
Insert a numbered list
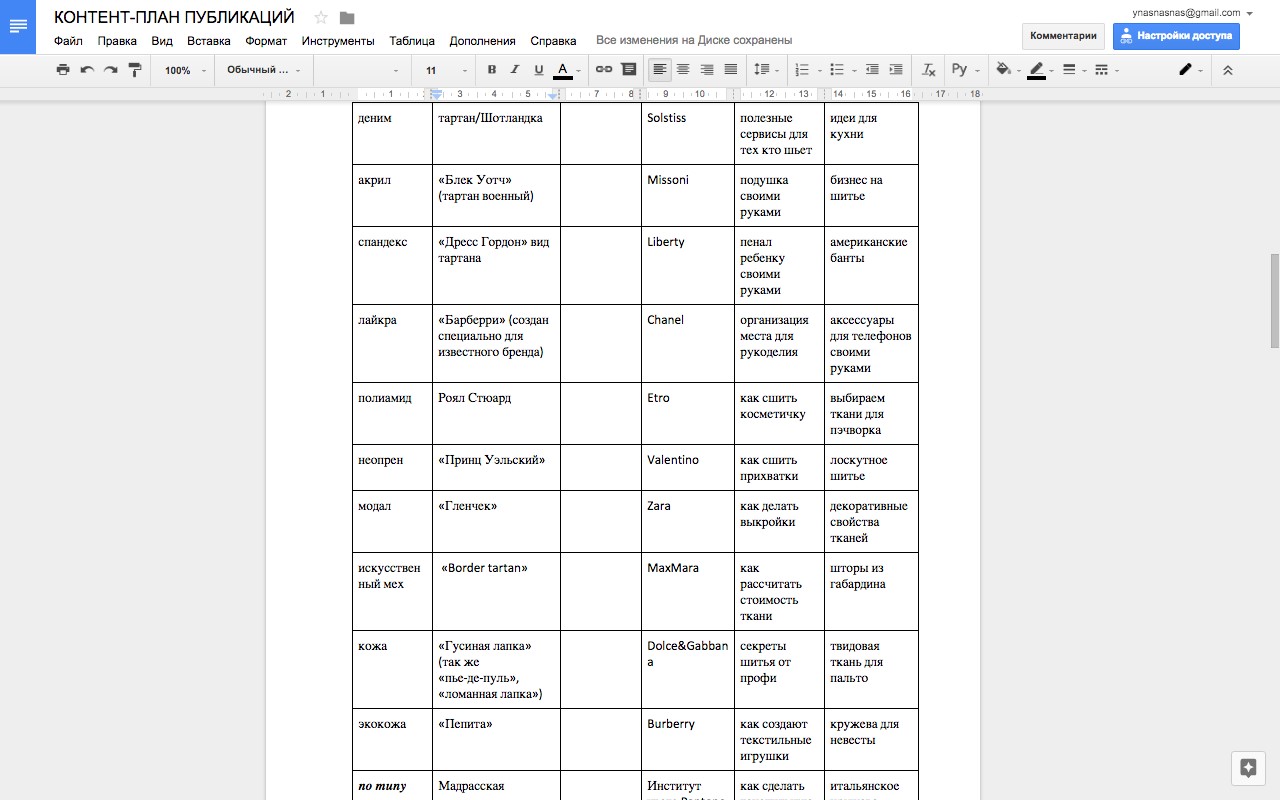click(x=801, y=70)
